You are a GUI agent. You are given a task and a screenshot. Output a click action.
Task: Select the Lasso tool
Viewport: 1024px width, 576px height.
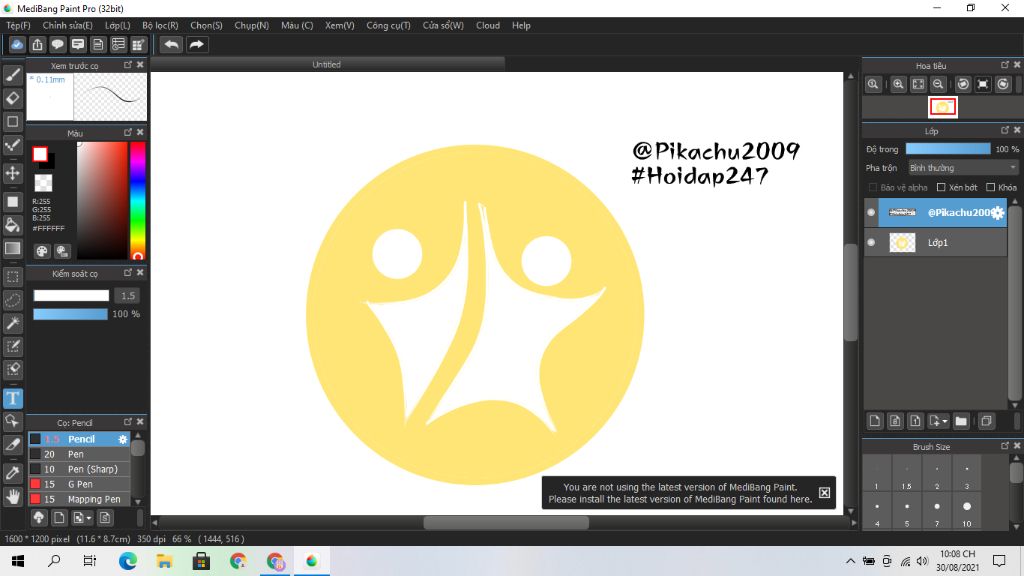tap(12, 300)
